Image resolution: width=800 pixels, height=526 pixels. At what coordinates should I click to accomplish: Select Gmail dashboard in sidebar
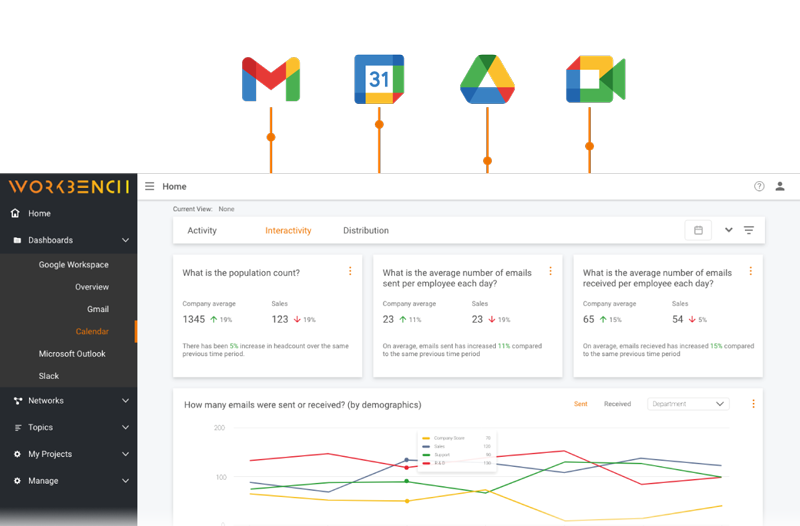click(97, 309)
